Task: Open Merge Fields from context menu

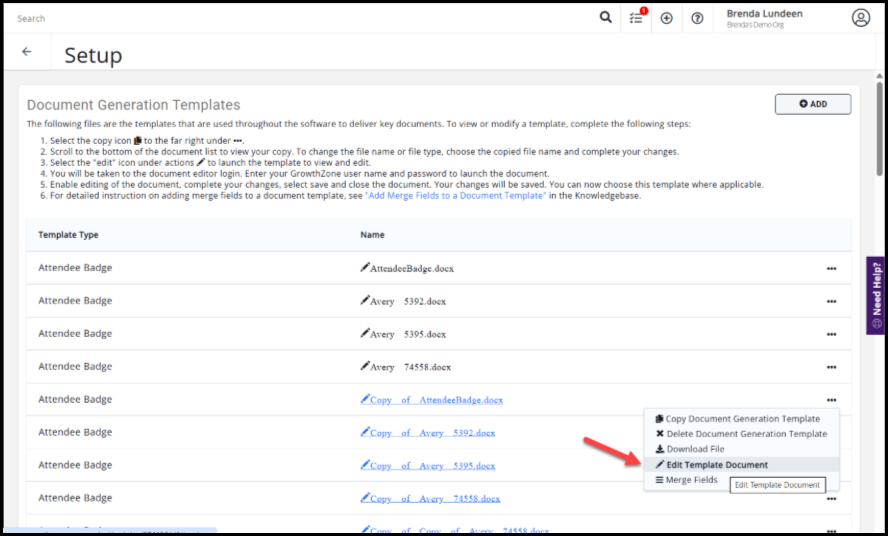Action: (691, 480)
